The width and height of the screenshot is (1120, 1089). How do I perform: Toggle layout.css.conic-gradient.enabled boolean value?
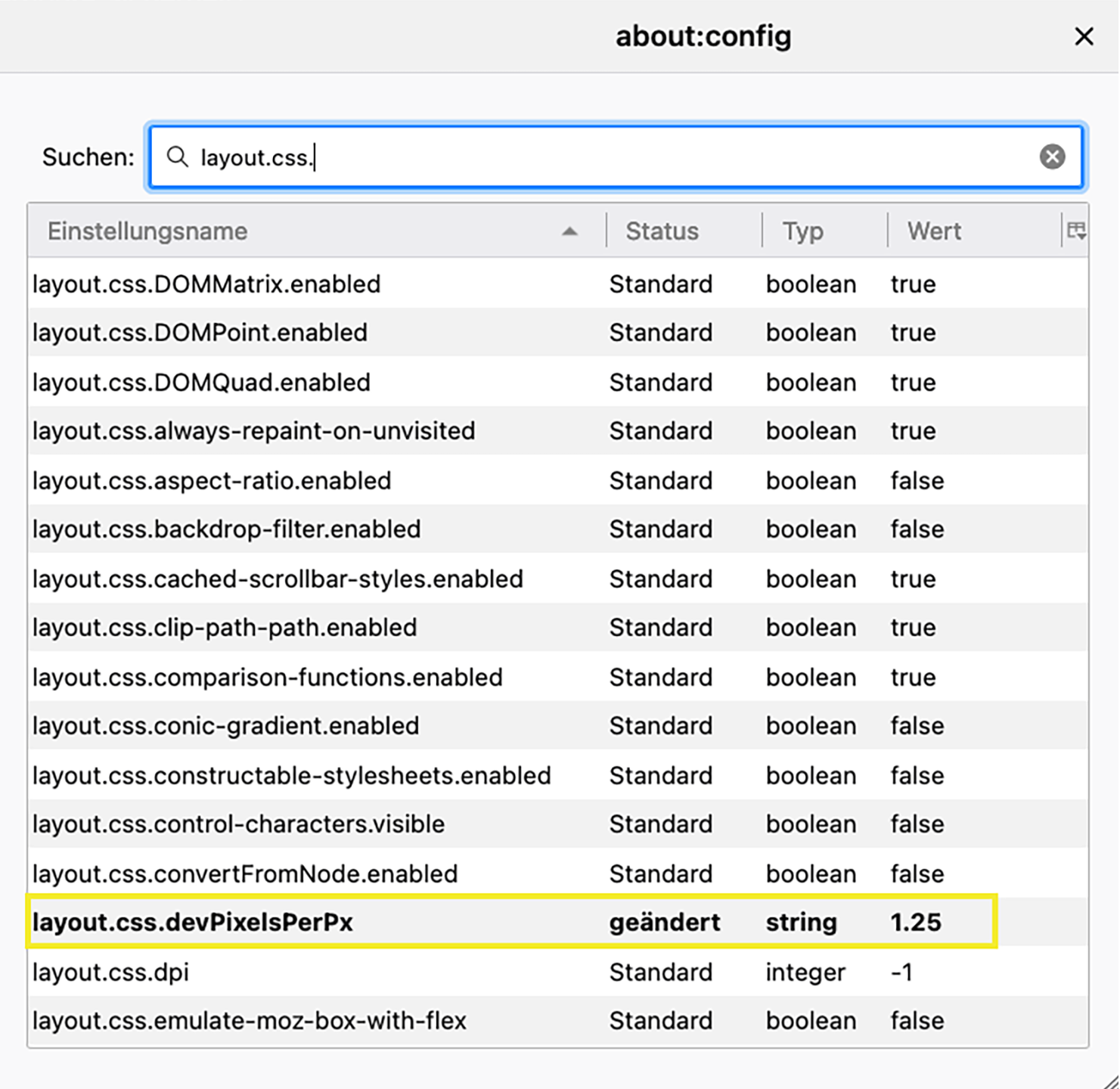click(x=917, y=726)
